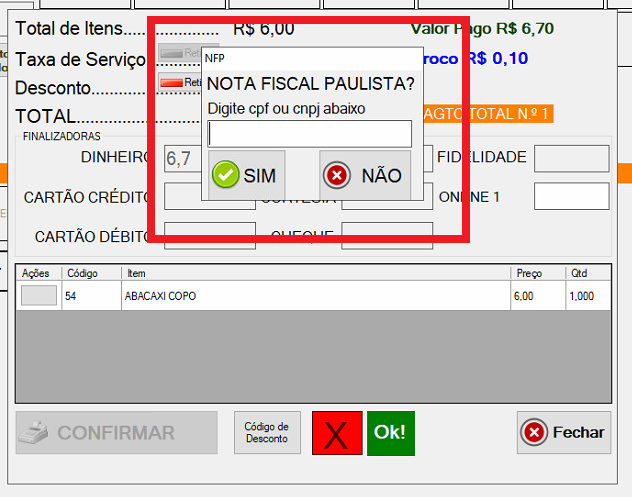Select the ABACAXI COPO item cell
The width and height of the screenshot is (632, 497).
pyautogui.click(x=316, y=296)
